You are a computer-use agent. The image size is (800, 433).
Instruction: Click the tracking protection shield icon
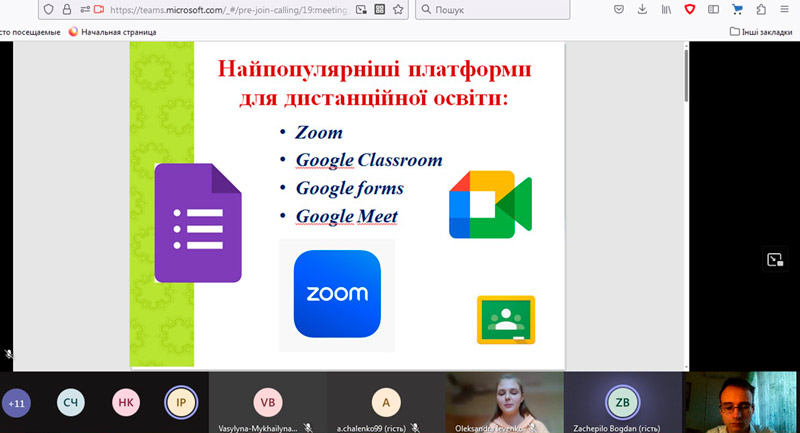(x=50, y=10)
